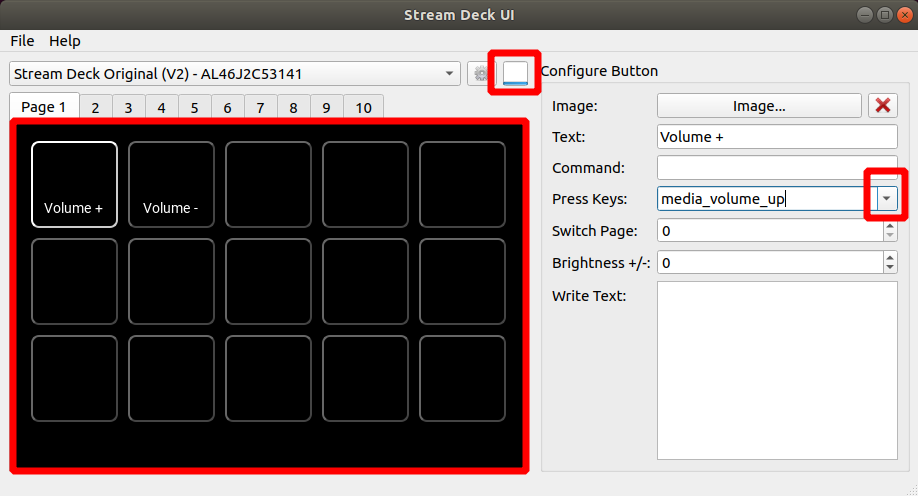Select the empty deck button directly below Volume -
918x496 pixels.
click(172, 281)
